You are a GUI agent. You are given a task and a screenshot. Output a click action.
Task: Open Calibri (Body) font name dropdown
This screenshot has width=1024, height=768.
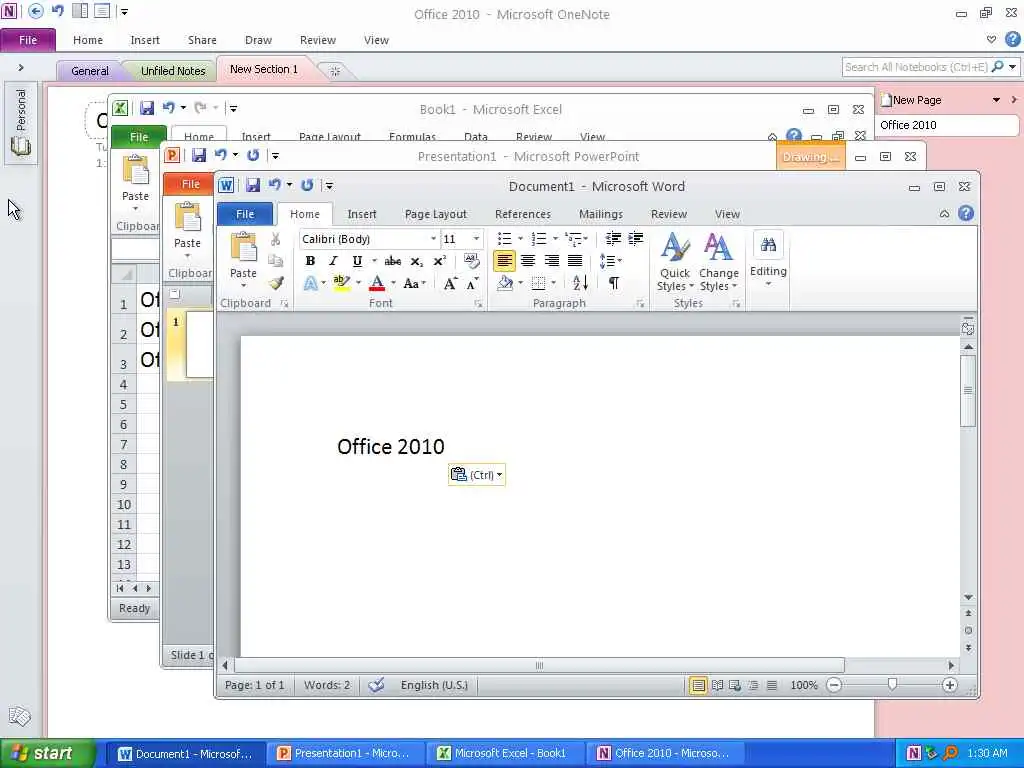click(434, 239)
